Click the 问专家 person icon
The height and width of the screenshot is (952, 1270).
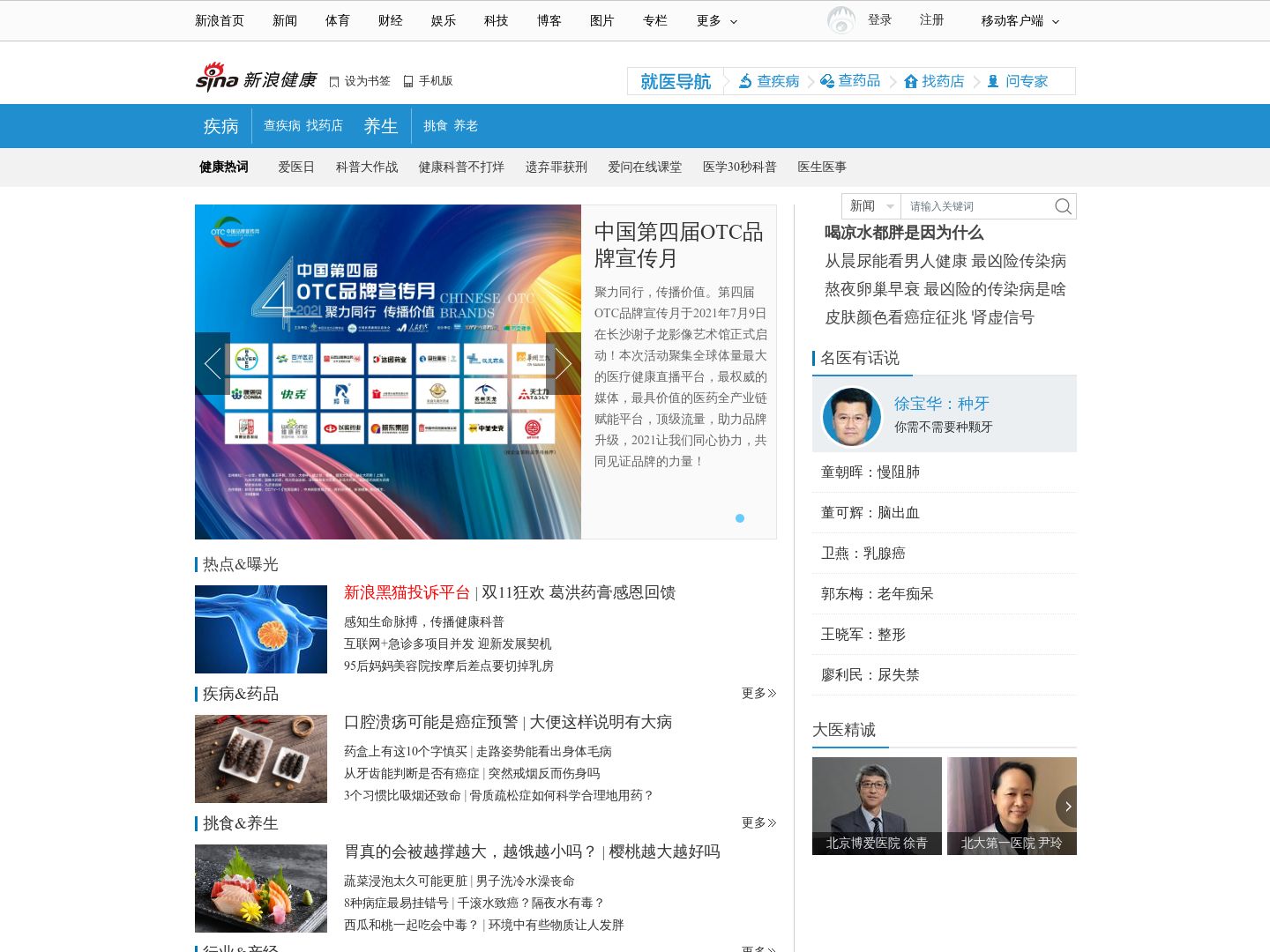(993, 81)
